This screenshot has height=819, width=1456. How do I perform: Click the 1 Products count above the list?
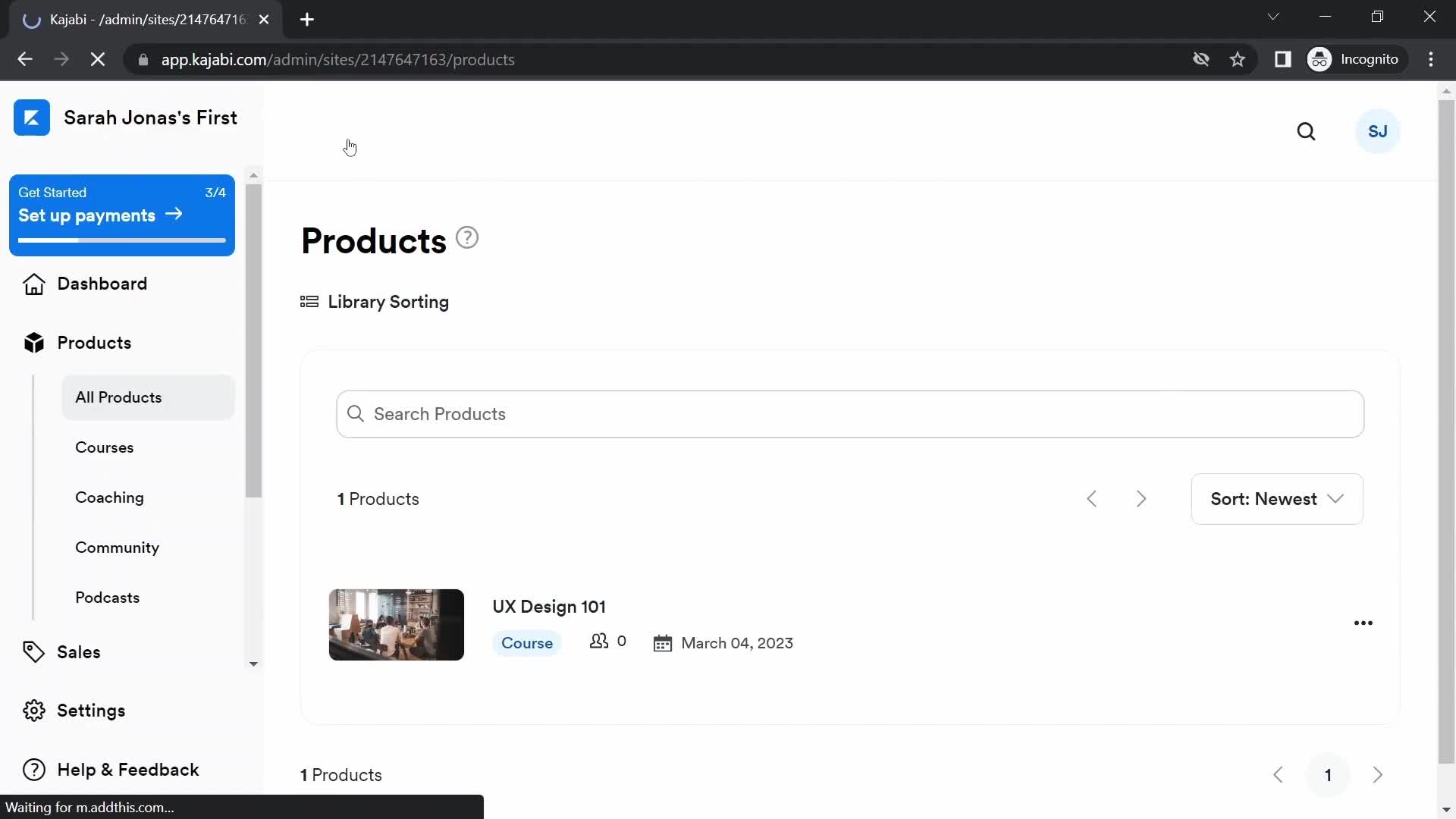(x=378, y=499)
